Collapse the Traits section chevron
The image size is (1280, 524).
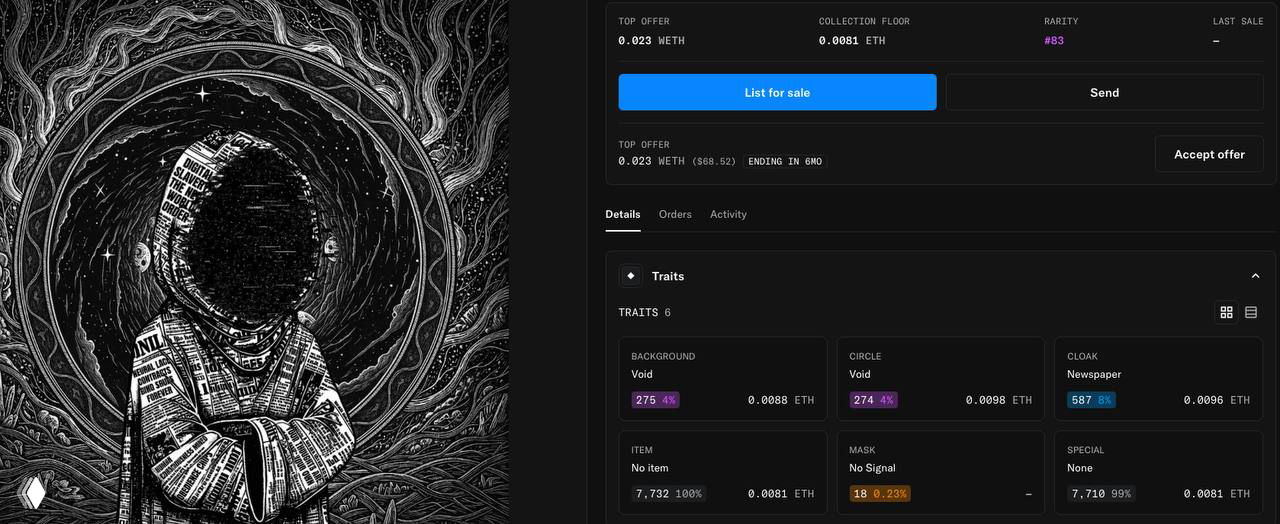pyautogui.click(x=1255, y=276)
